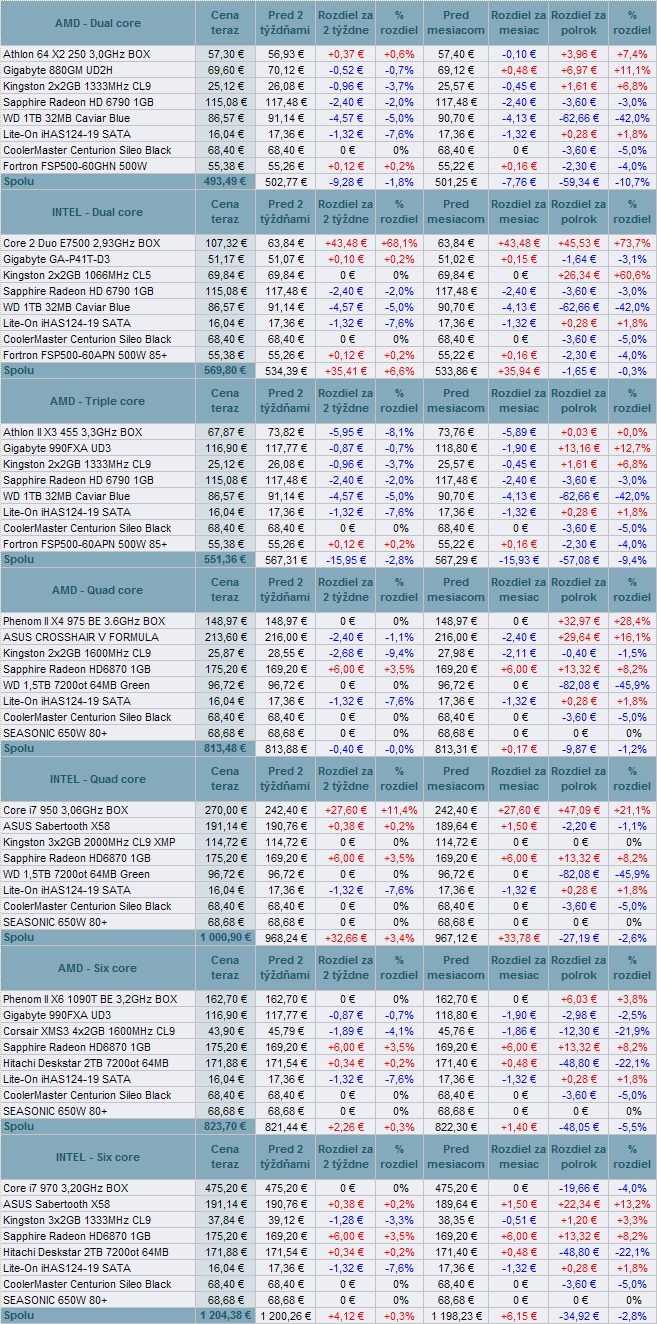The height and width of the screenshot is (1324, 657).
Task: Click the total price 551,36 €
Action: click(x=225, y=559)
